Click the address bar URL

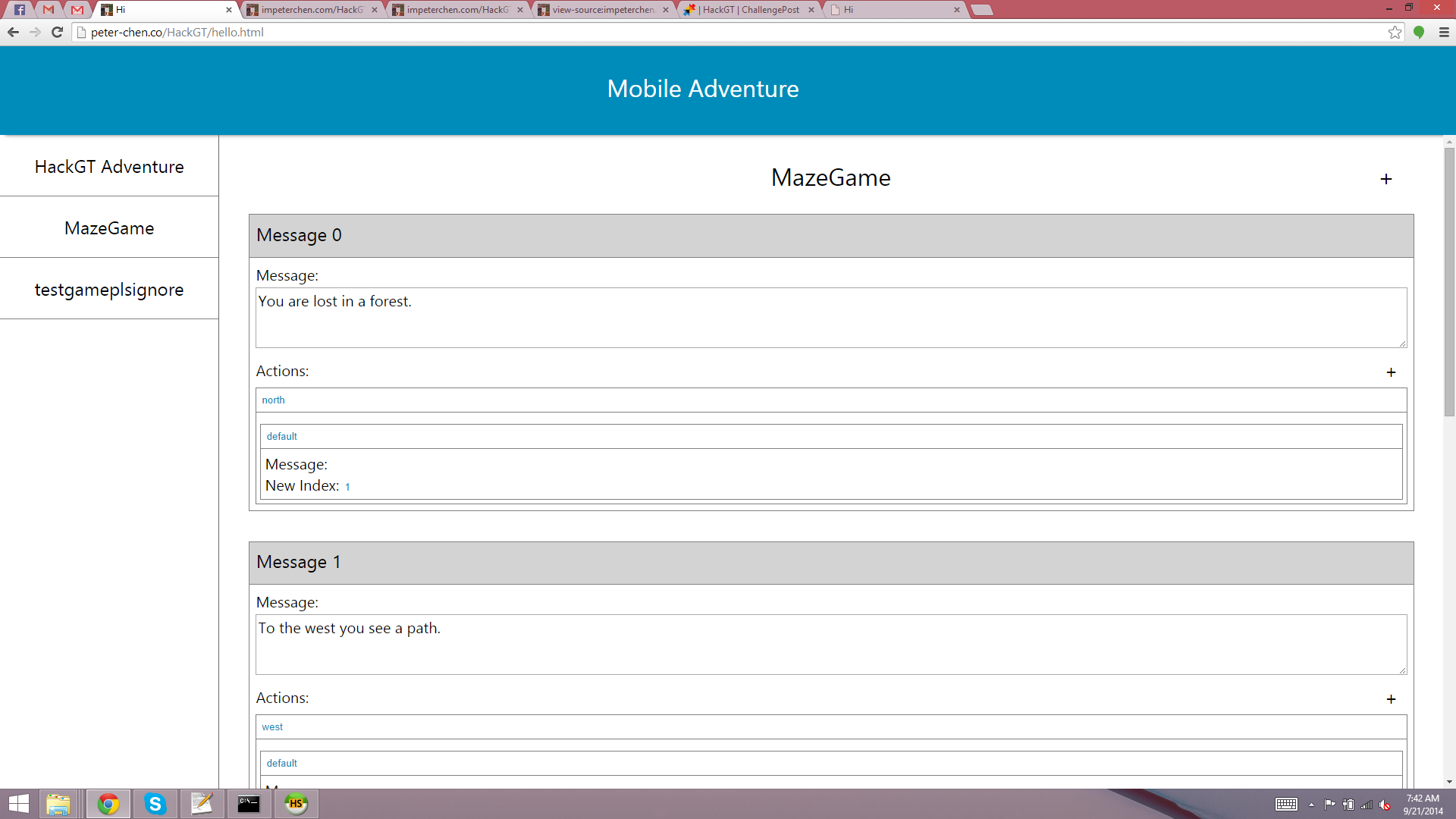[x=177, y=32]
